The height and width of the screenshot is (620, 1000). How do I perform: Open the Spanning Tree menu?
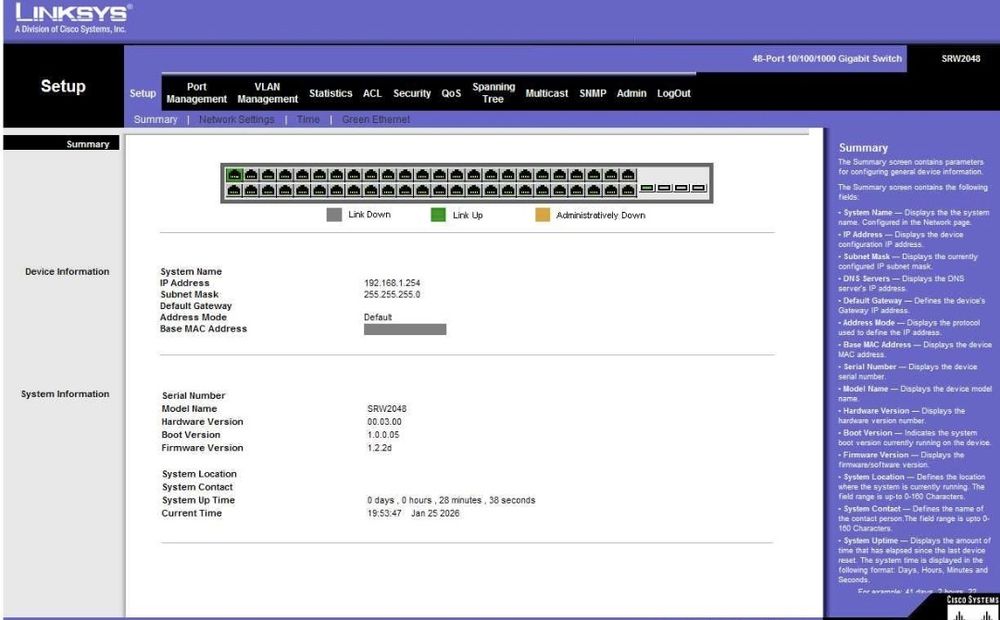(x=494, y=93)
